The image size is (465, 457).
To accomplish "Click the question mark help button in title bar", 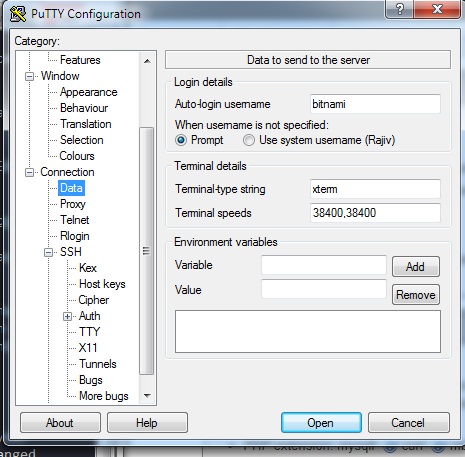I will tap(400, 9).
